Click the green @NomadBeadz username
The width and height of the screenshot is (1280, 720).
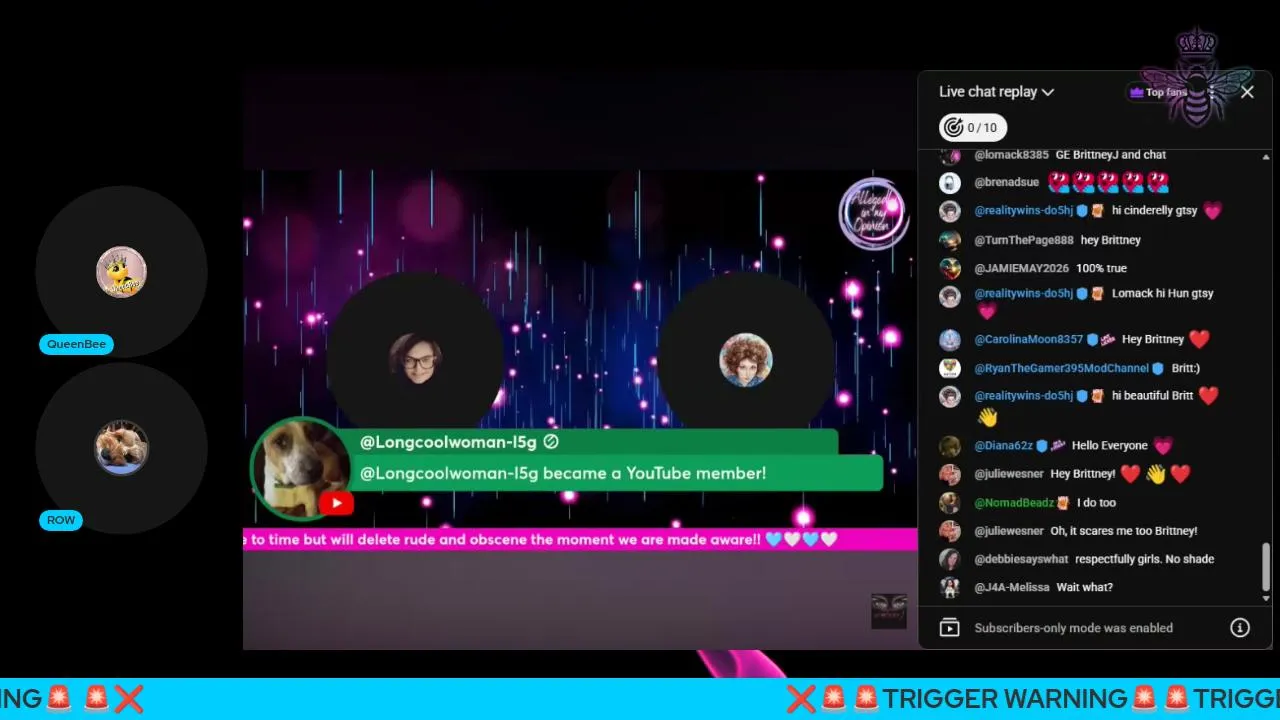(x=1014, y=503)
